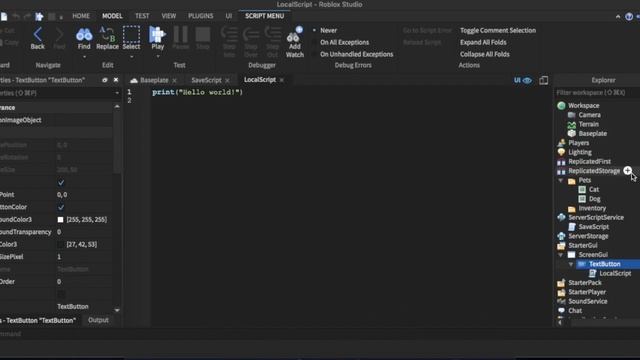Click Toggle Comment Selection
640x360 pixels.
tap(498, 31)
